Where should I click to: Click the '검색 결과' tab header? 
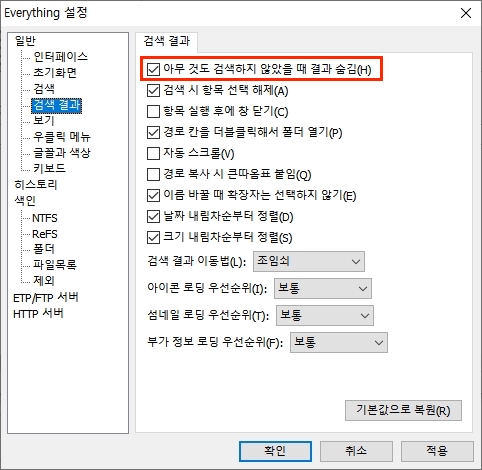pos(167,41)
